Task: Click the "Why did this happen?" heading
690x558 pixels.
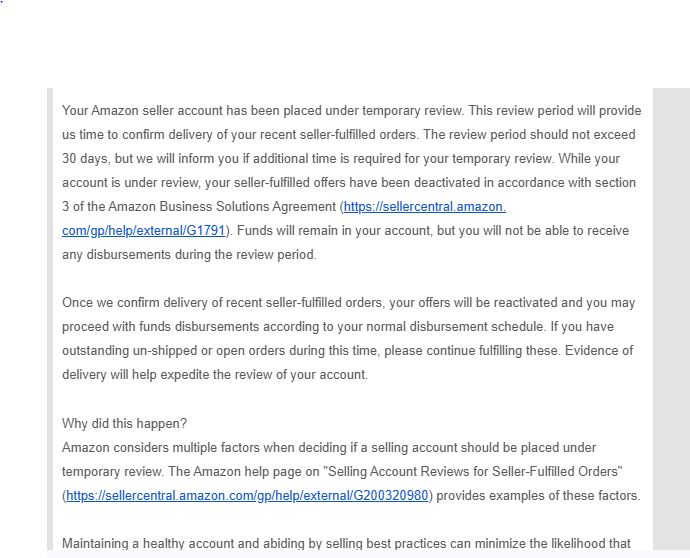Action: [125, 423]
